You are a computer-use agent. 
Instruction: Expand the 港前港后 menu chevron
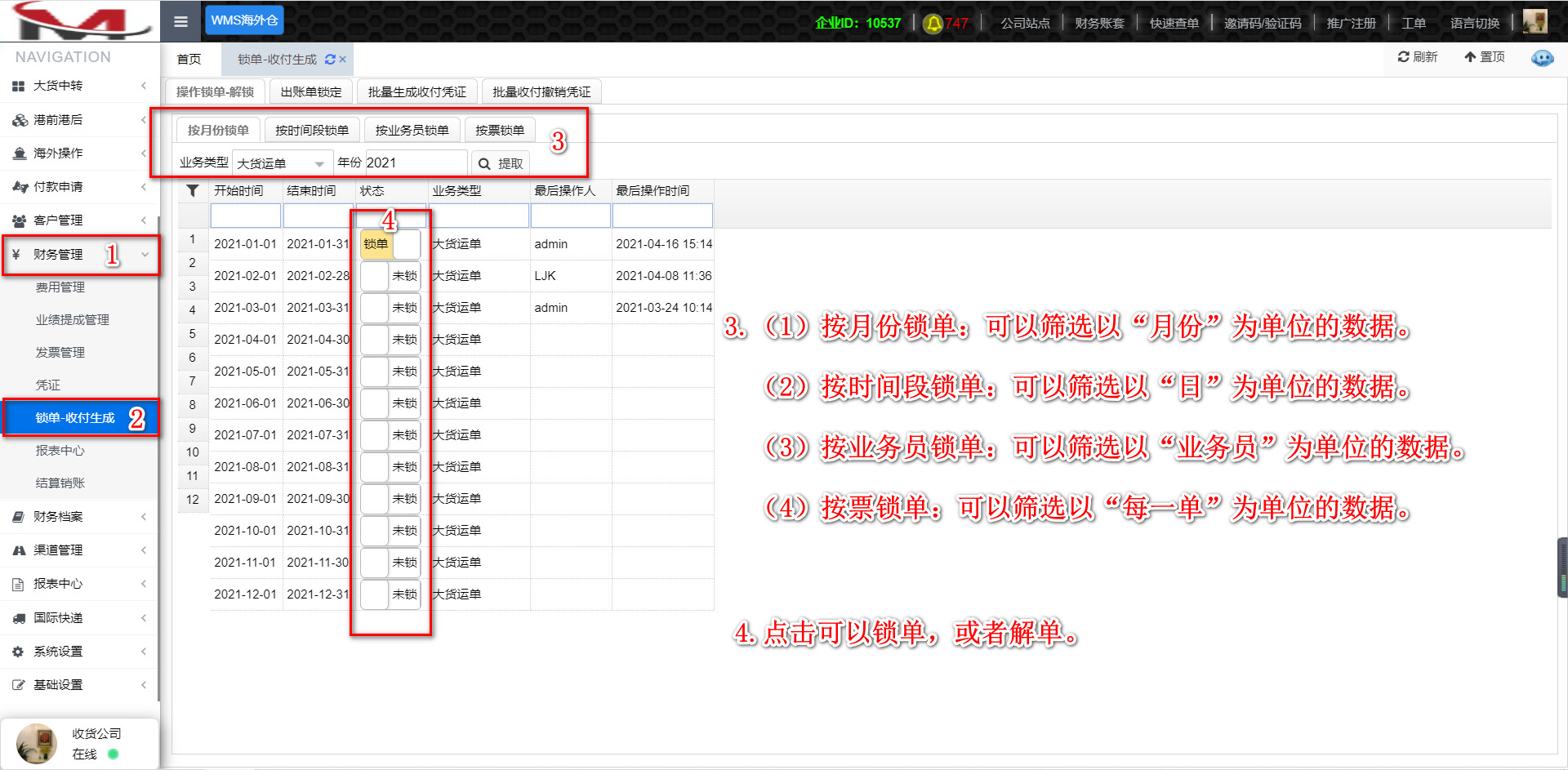(144, 120)
